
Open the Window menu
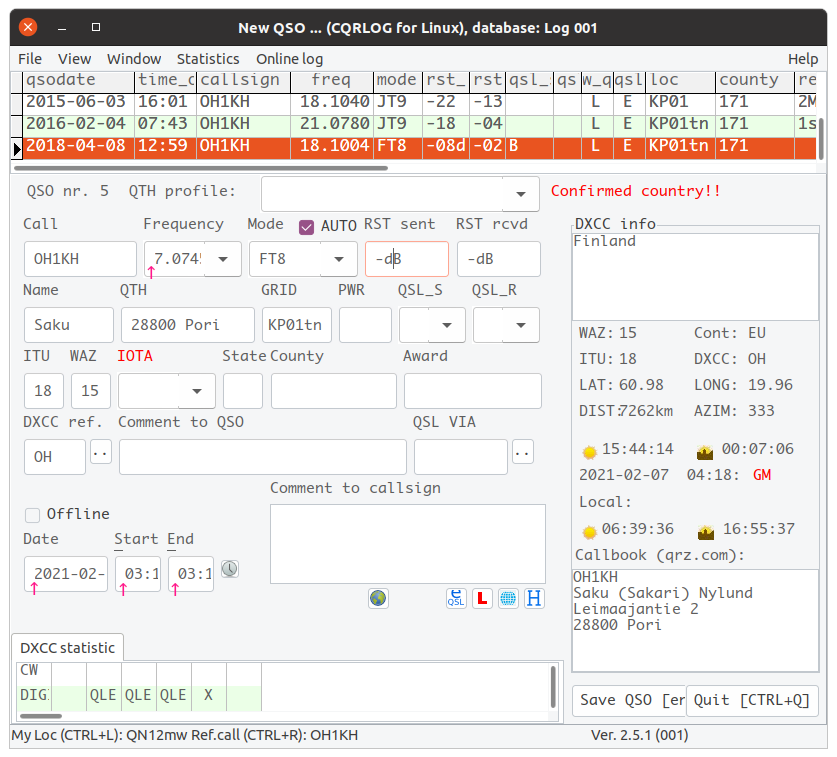click(x=134, y=59)
